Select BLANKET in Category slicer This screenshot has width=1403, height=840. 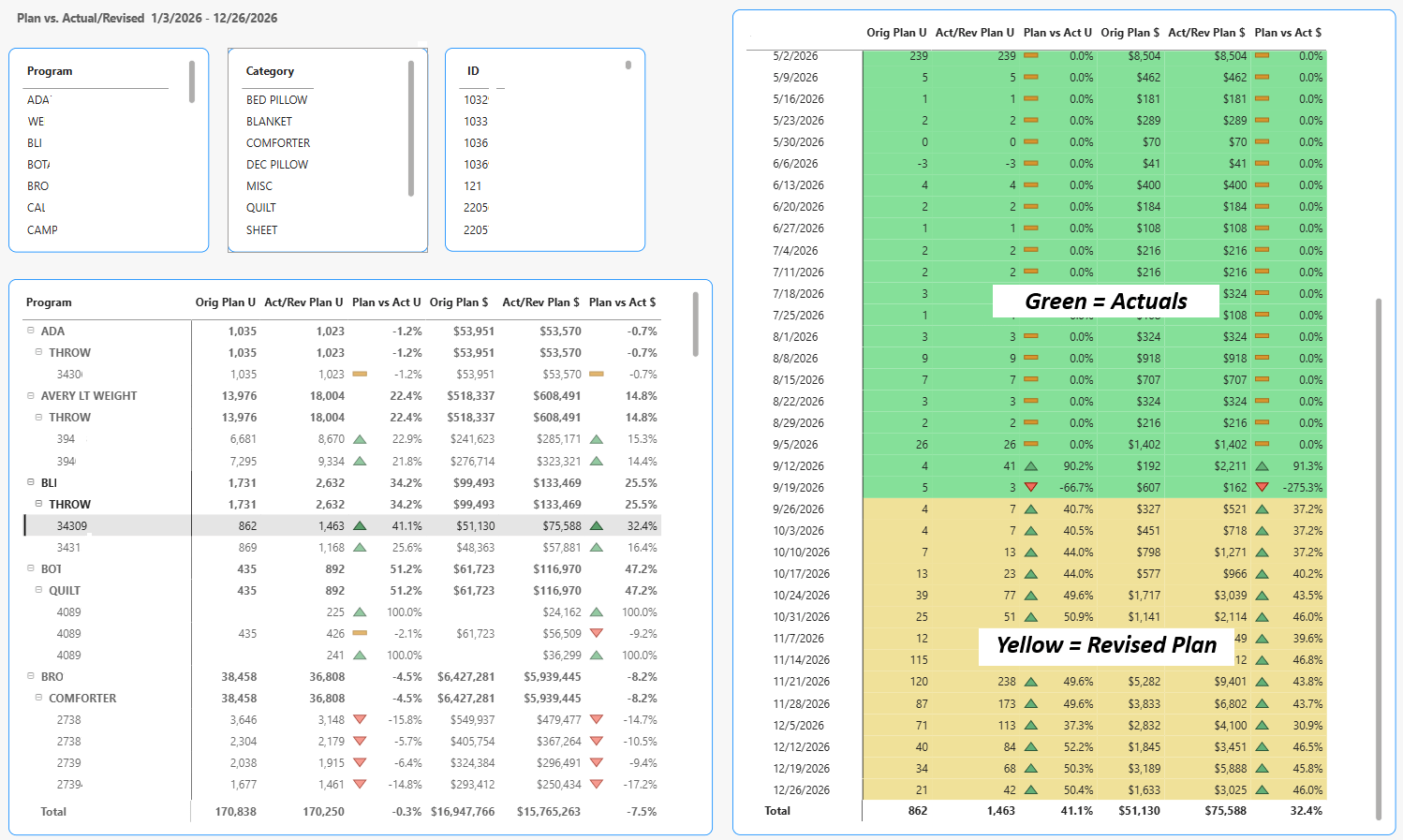pos(269,122)
